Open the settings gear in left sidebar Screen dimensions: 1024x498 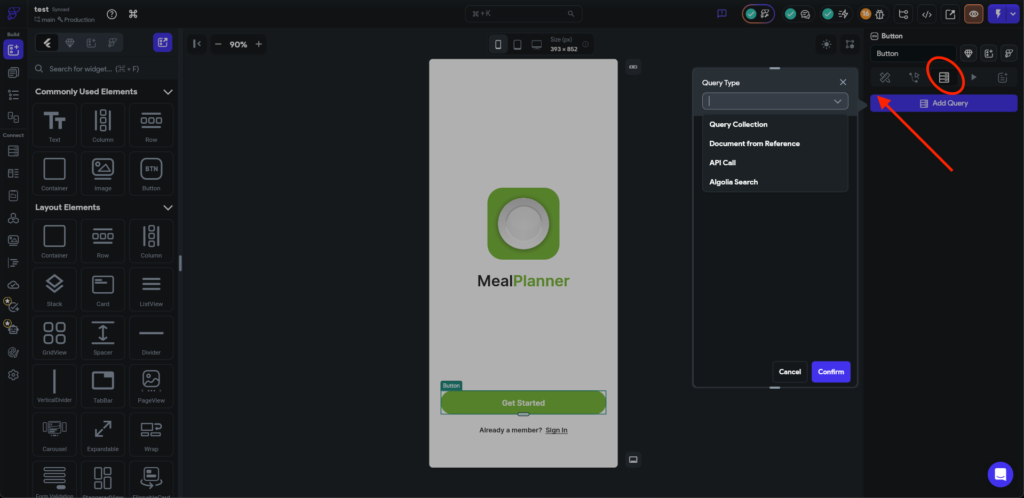(x=13, y=375)
